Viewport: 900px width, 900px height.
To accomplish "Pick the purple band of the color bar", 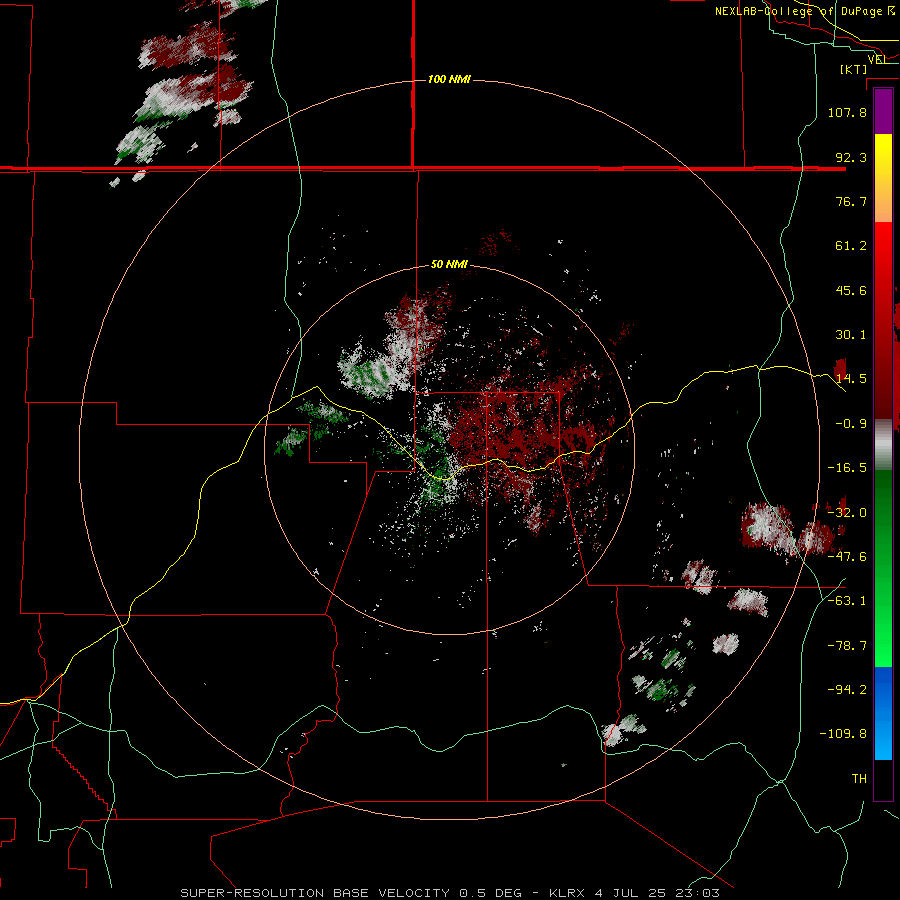I will click(883, 112).
